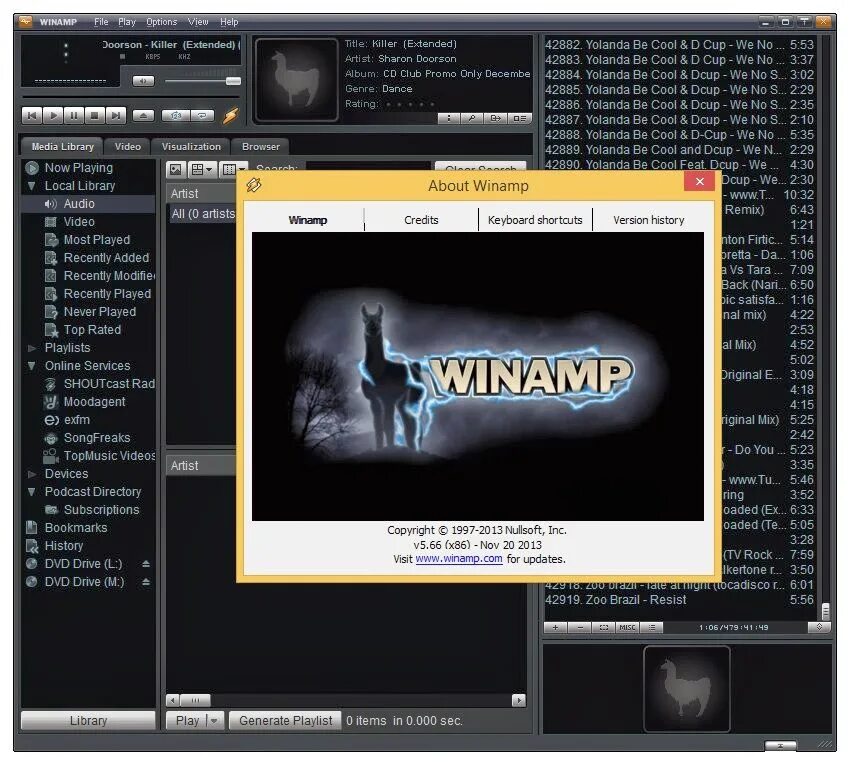Go to the previous track
This screenshot has height=764, width=850.
pos(32,115)
